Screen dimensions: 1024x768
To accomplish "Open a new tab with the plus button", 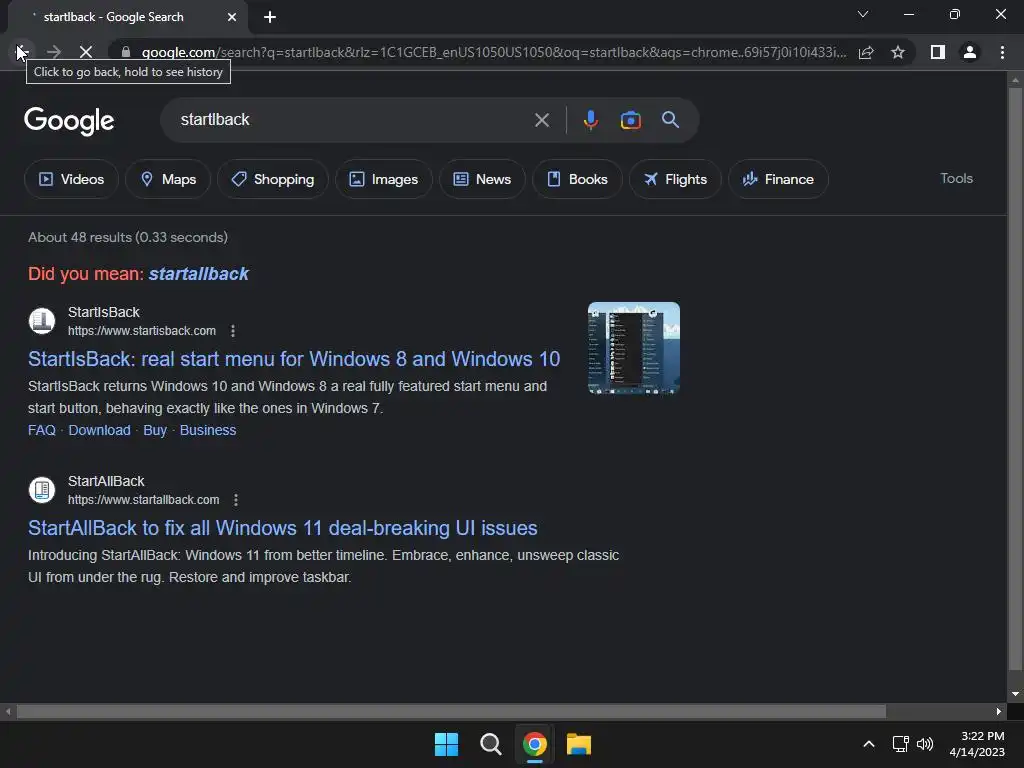I will coord(270,17).
